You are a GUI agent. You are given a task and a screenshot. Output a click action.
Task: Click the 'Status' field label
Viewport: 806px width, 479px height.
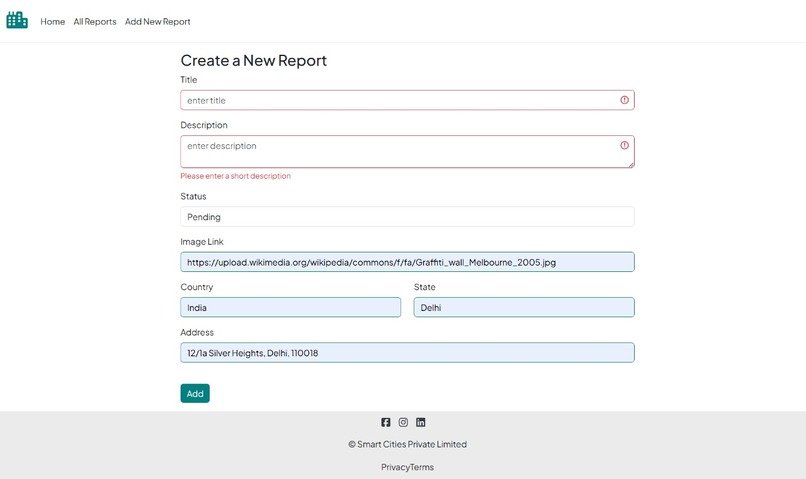tap(193, 196)
